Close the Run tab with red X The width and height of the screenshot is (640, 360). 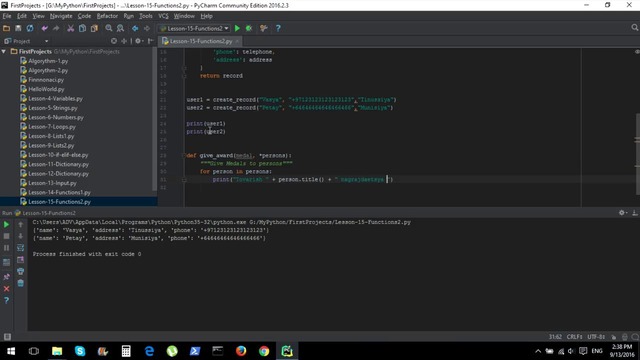point(7,289)
